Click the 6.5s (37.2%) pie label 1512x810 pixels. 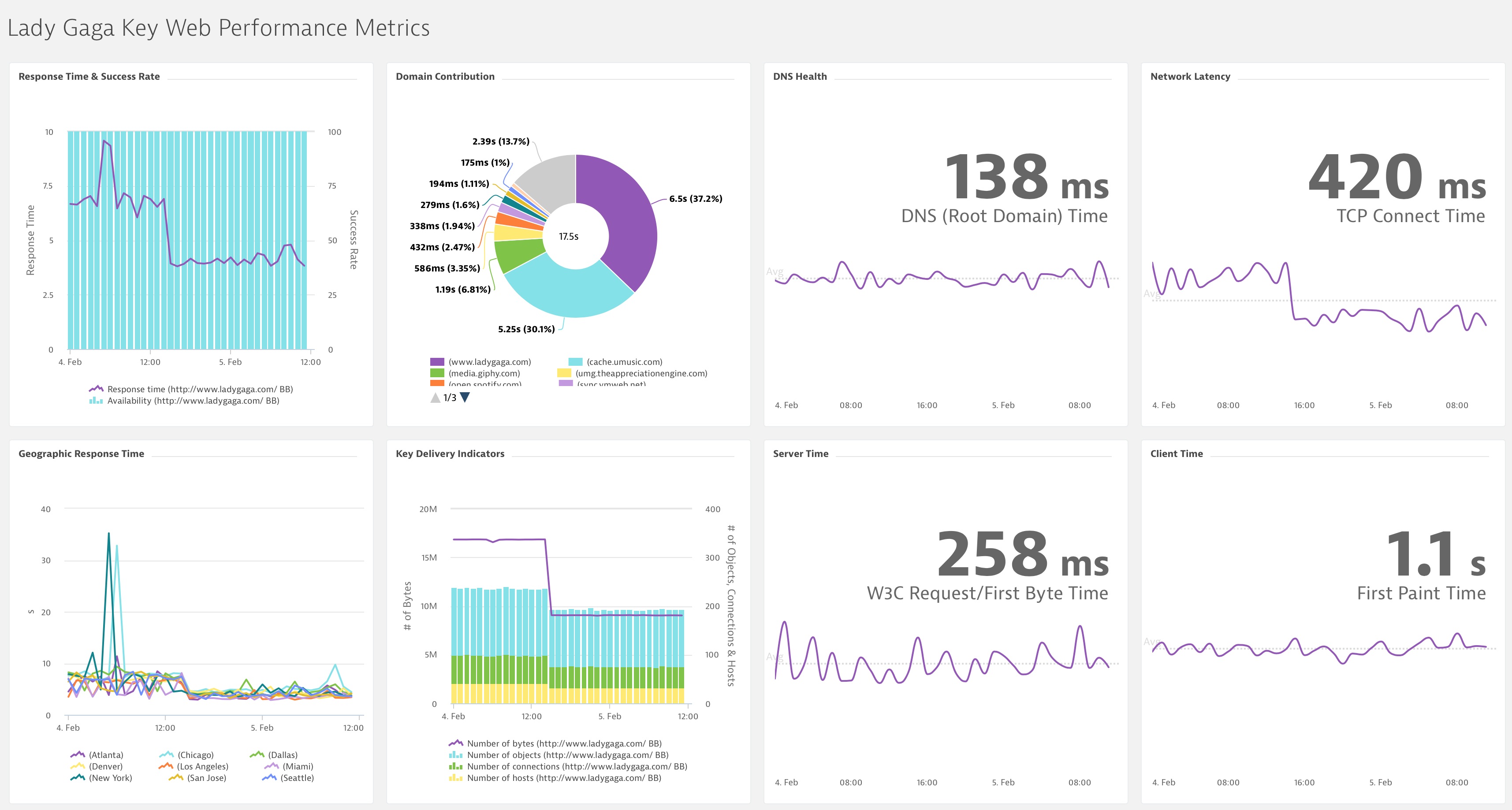pyautogui.click(x=696, y=199)
